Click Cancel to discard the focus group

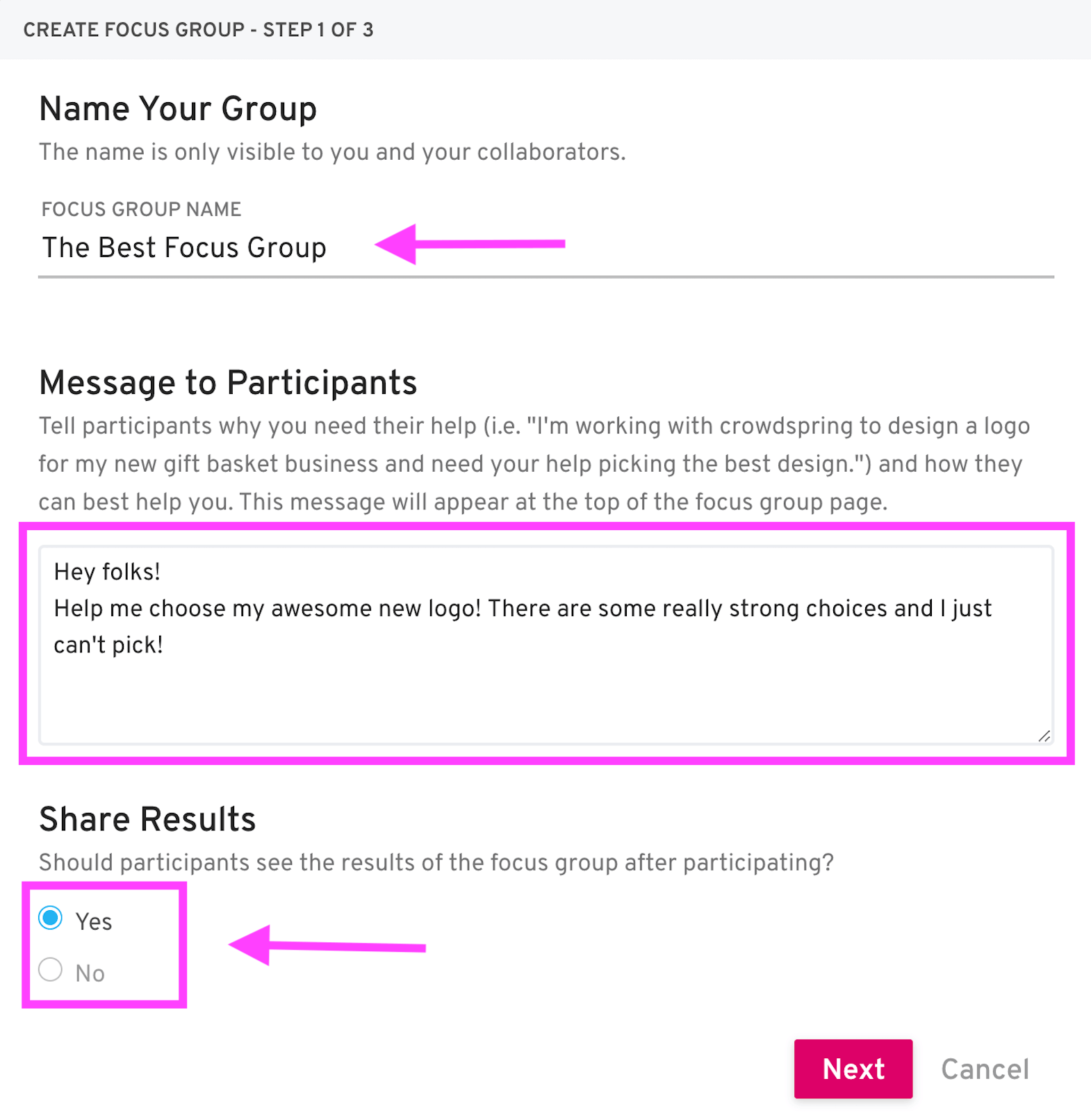[x=985, y=1069]
